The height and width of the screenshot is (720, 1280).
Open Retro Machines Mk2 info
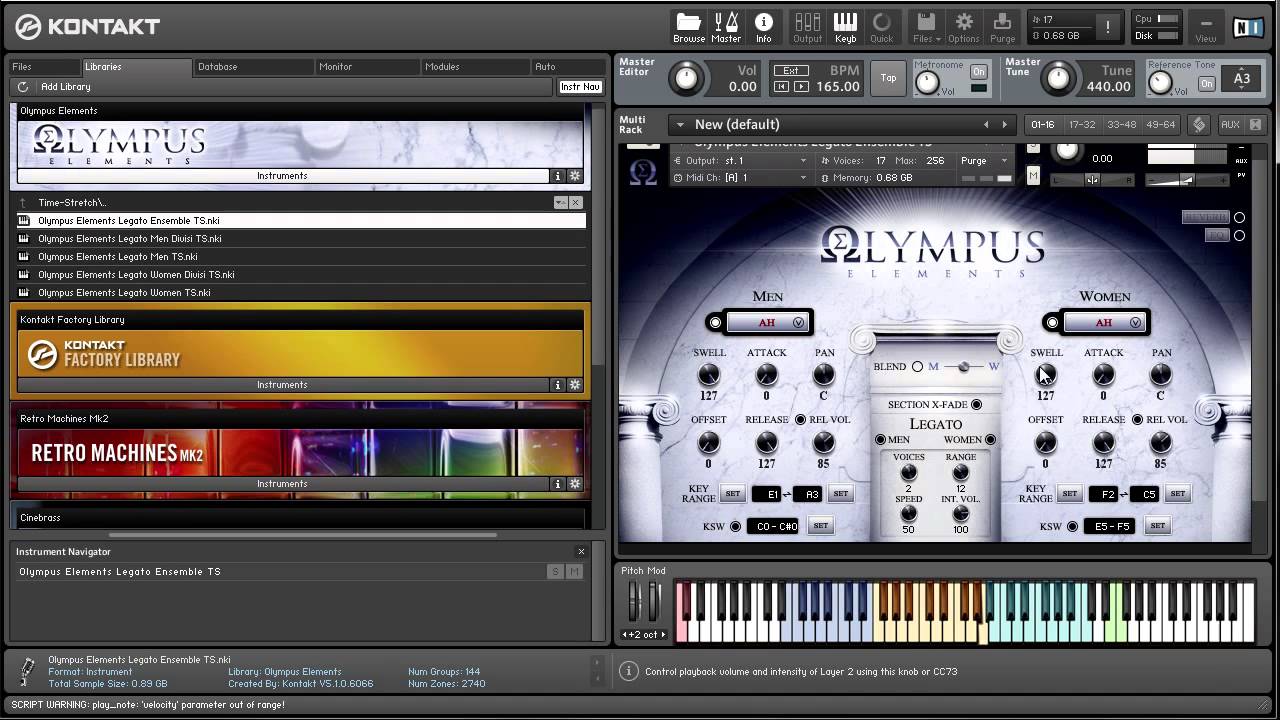558,484
